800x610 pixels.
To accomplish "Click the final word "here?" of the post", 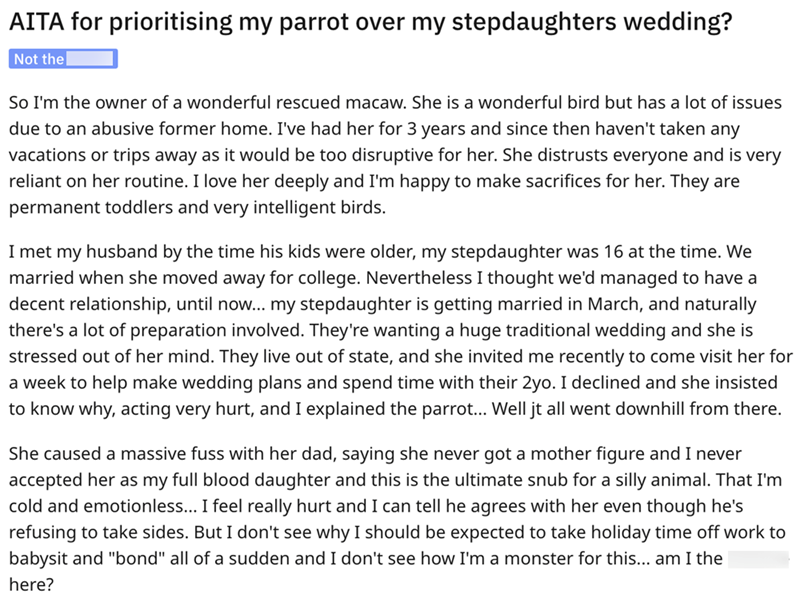I will [30, 585].
